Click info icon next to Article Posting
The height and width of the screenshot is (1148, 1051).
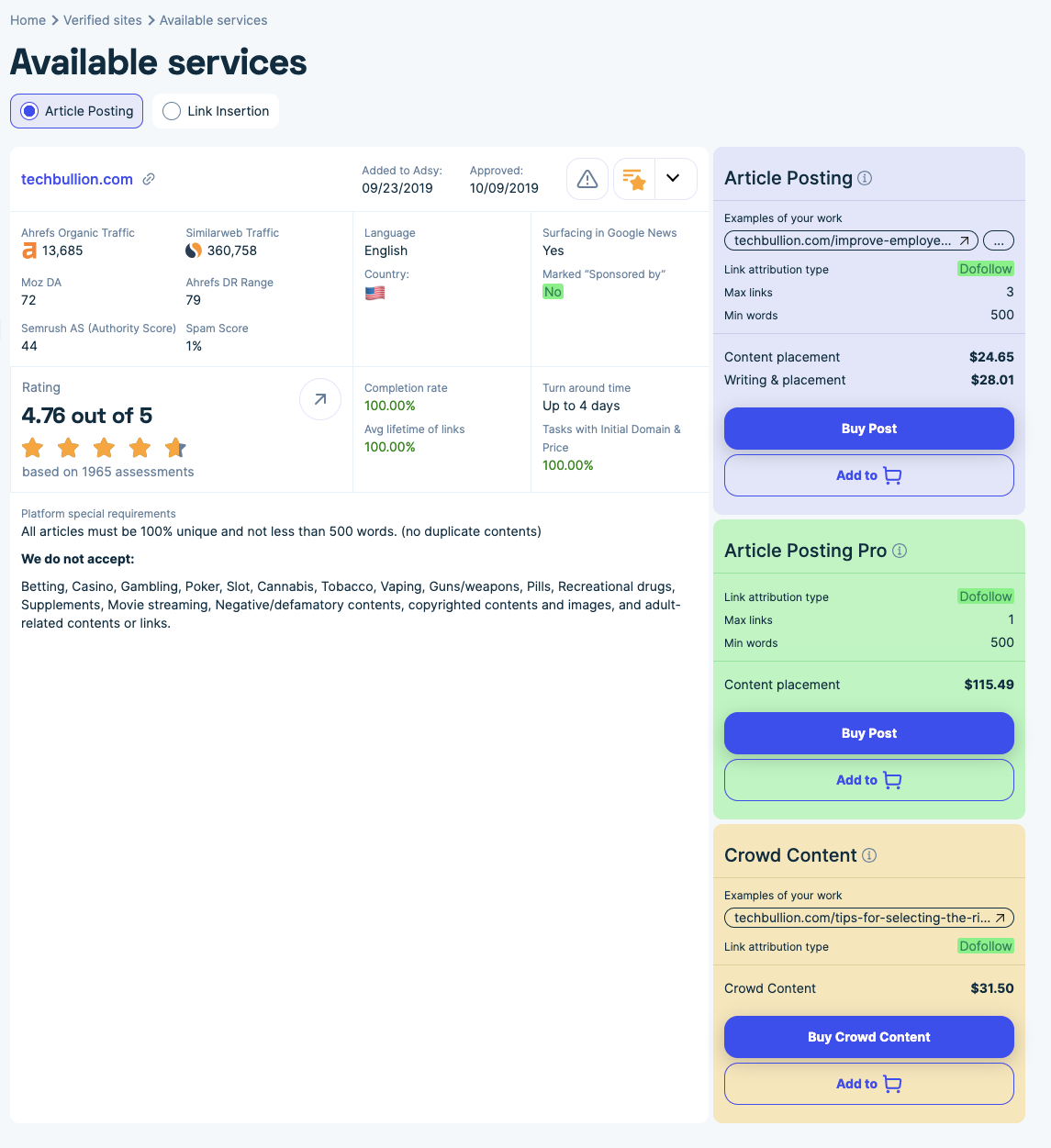[x=865, y=178]
